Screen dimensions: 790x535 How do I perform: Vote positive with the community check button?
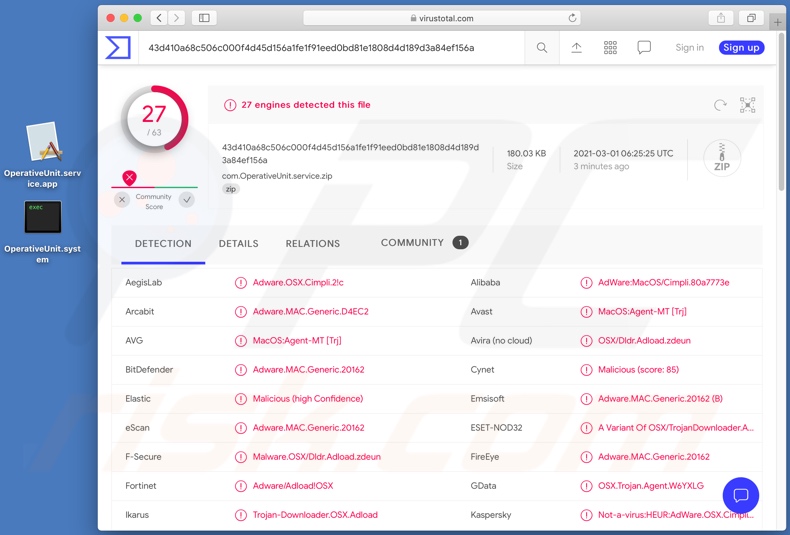pyautogui.click(x=187, y=199)
